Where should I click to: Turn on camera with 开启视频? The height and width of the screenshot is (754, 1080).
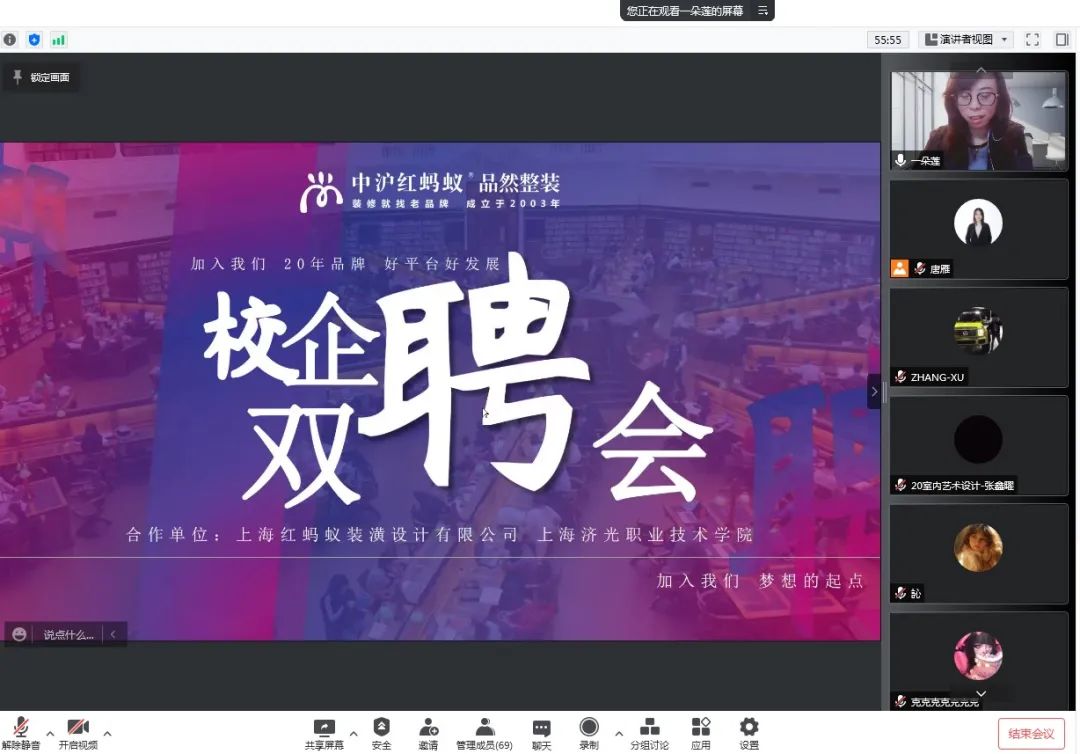click(x=78, y=733)
